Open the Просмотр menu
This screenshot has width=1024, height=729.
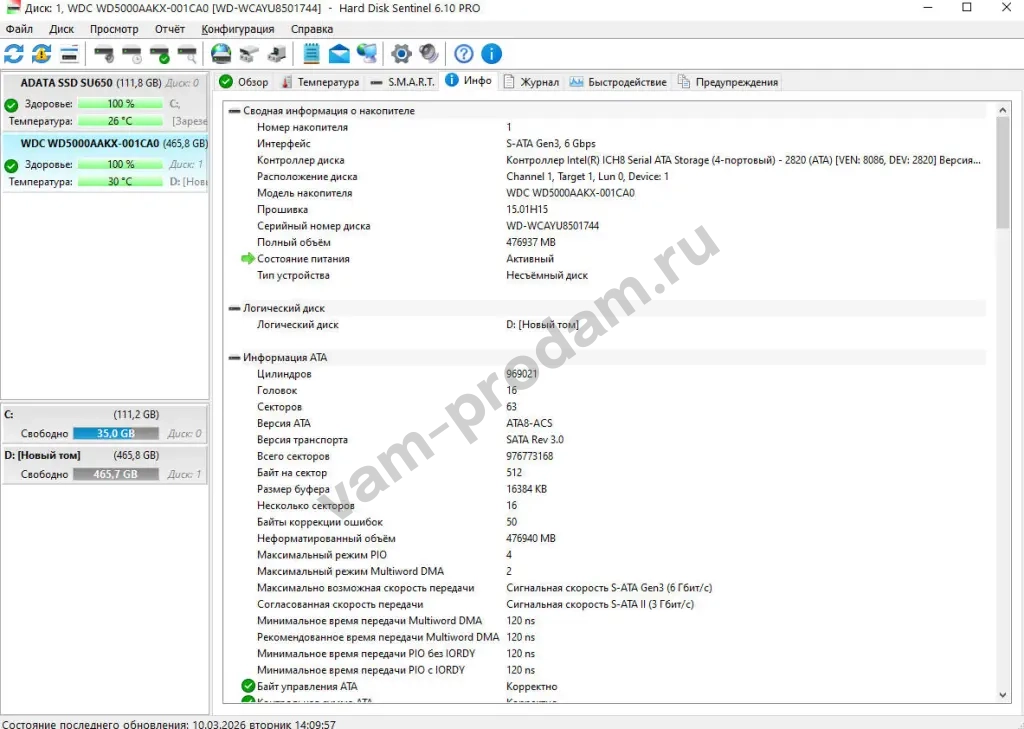114,29
